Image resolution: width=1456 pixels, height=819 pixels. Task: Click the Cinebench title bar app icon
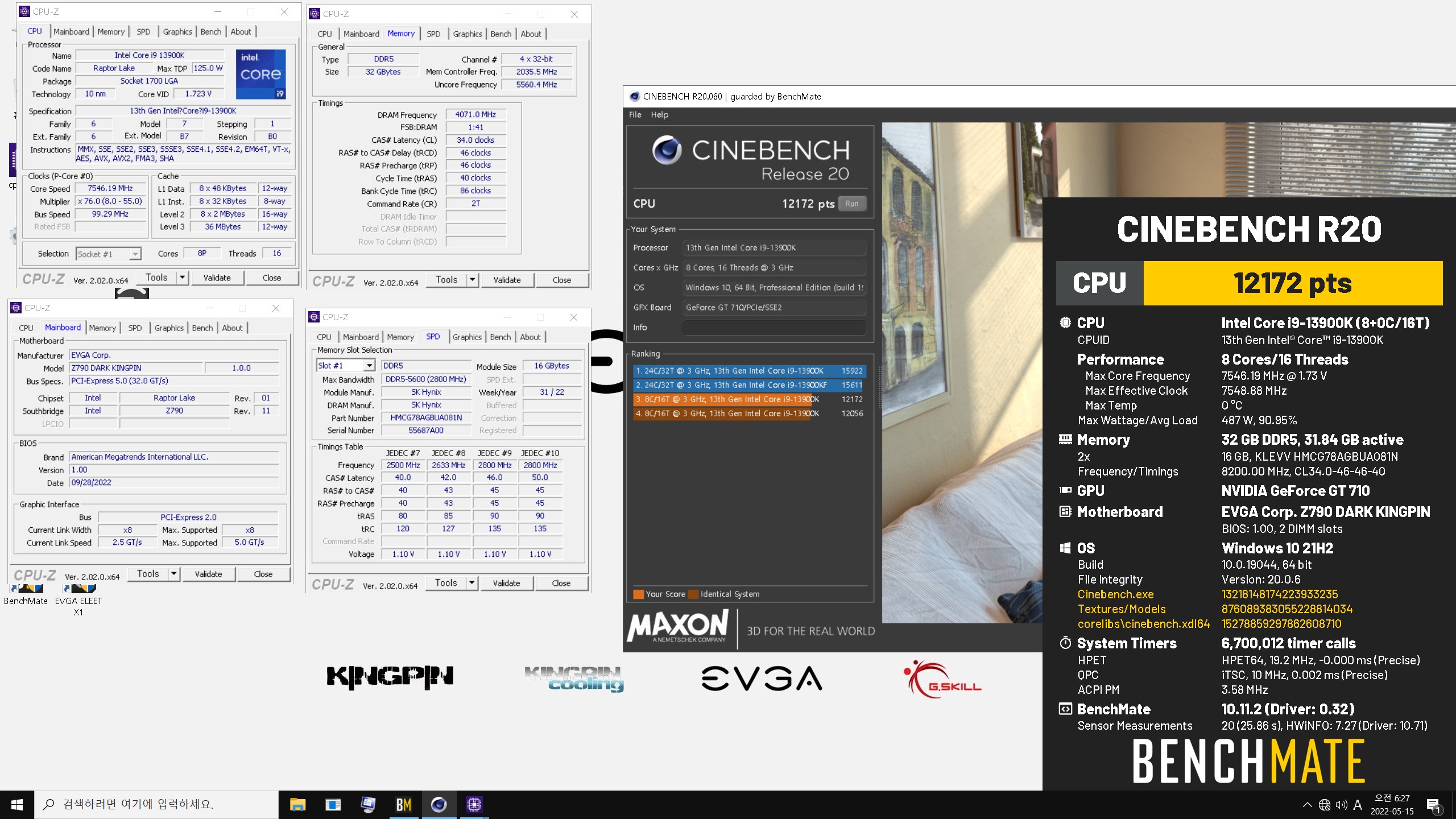pos(635,96)
